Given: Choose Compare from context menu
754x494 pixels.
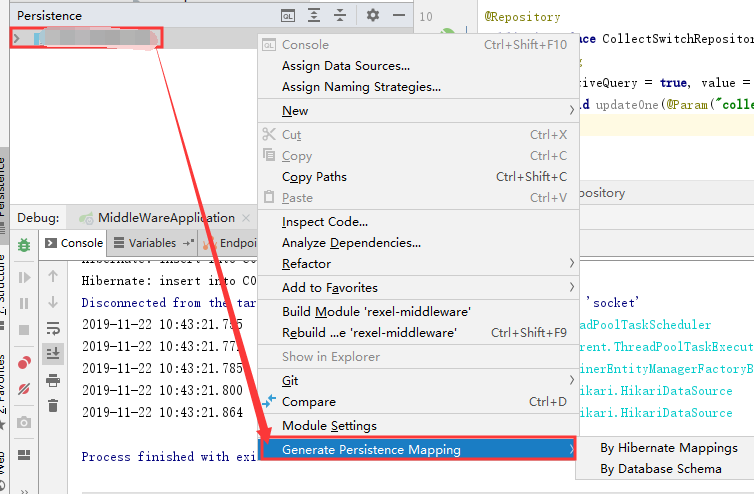Looking at the screenshot, I should [418, 402].
